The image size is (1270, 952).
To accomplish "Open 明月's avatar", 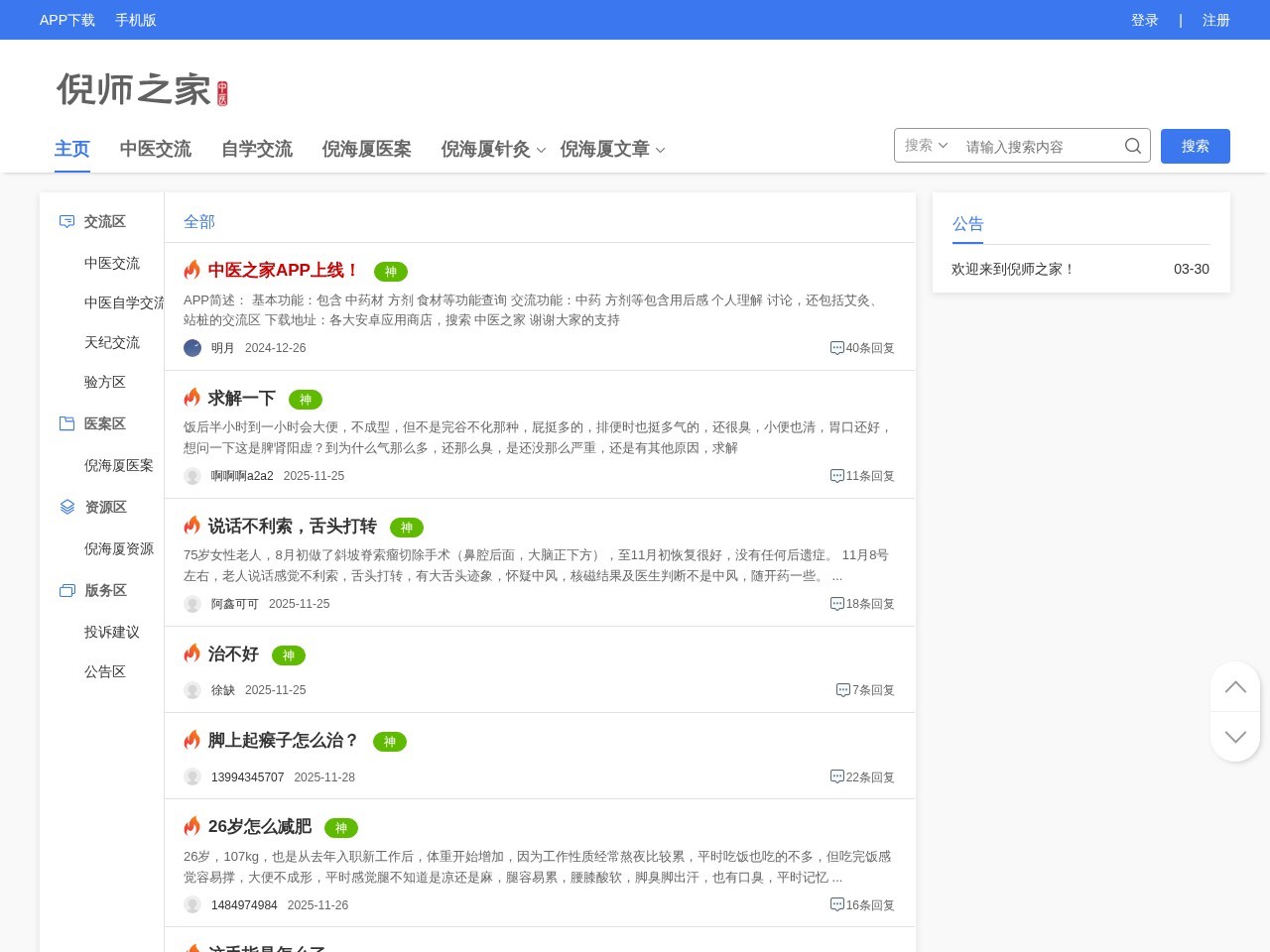I will [x=192, y=348].
